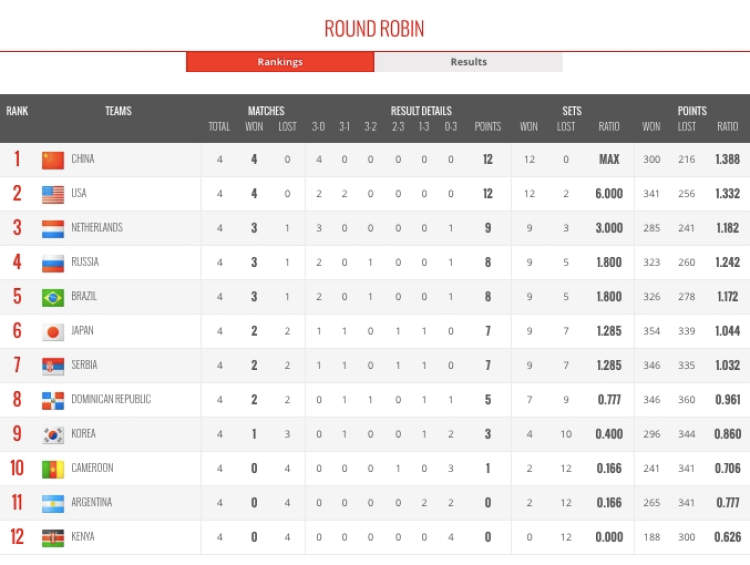750x565 pixels.
Task: Click the Brazil flag icon
Action: (53, 298)
